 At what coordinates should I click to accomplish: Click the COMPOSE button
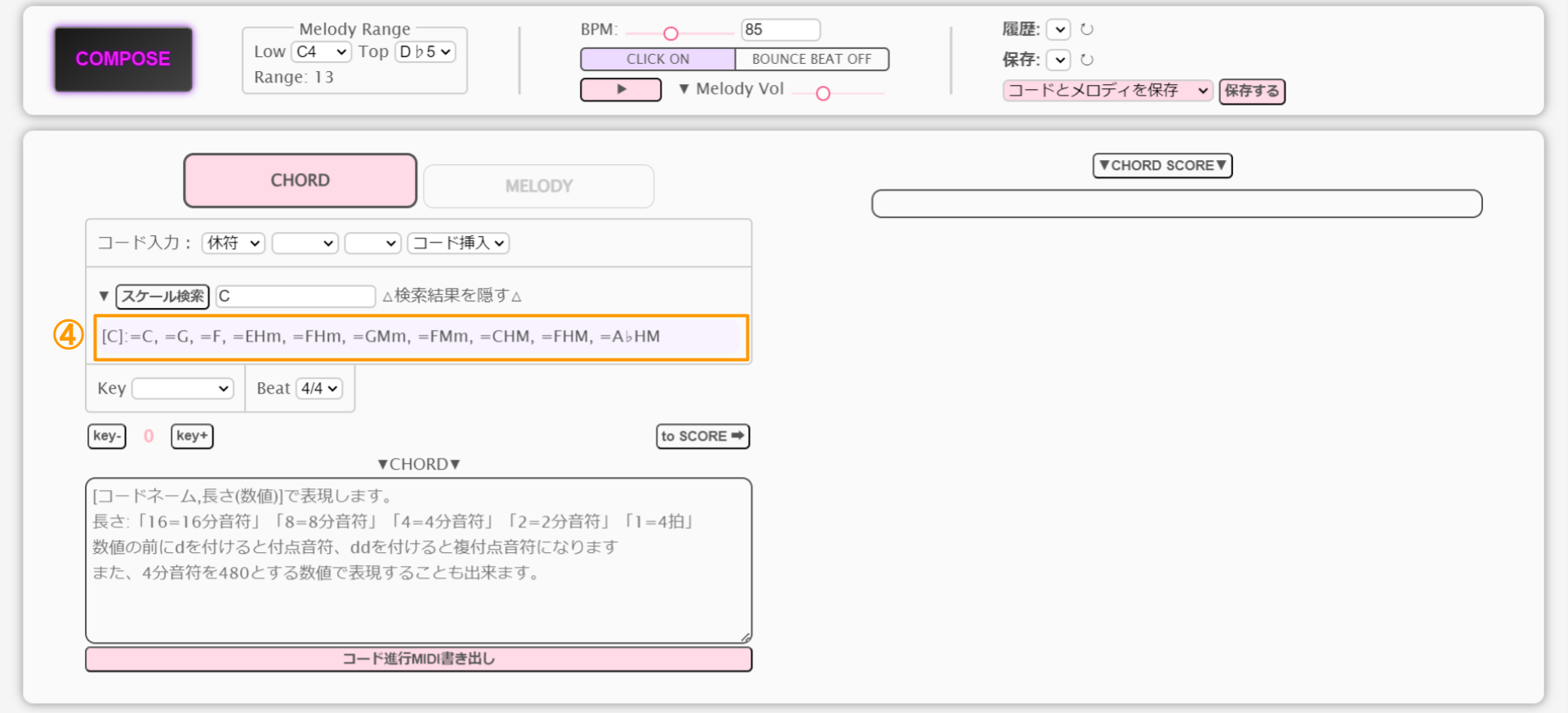(x=123, y=59)
